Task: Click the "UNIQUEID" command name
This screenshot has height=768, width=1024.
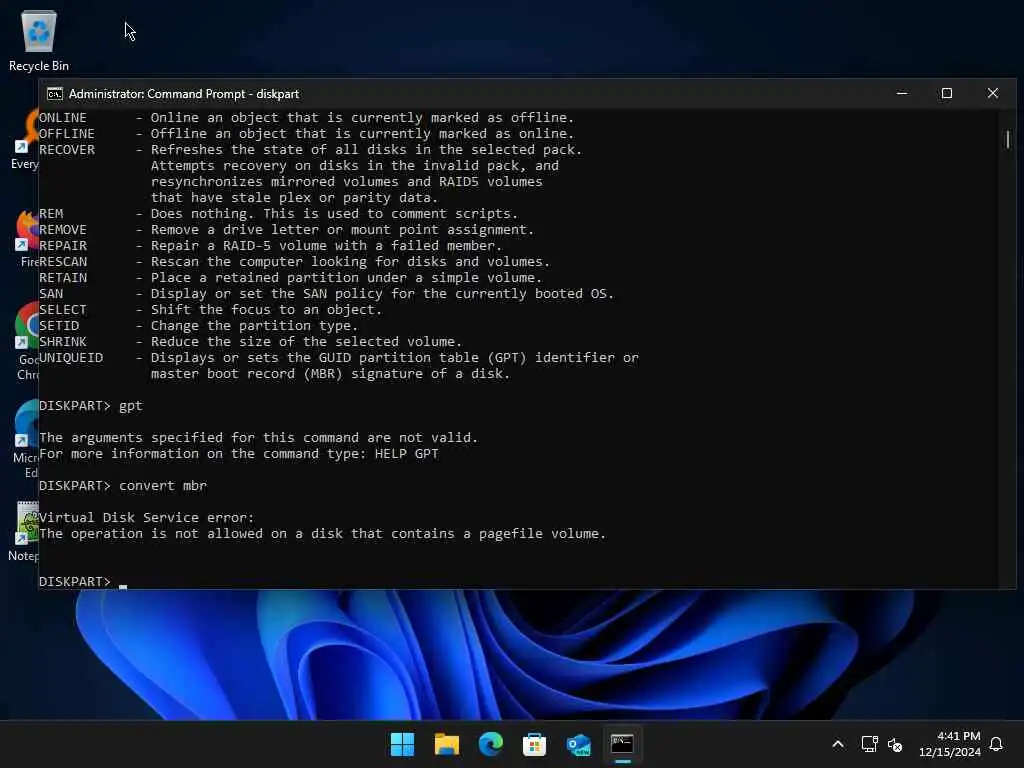Action: 71,357
